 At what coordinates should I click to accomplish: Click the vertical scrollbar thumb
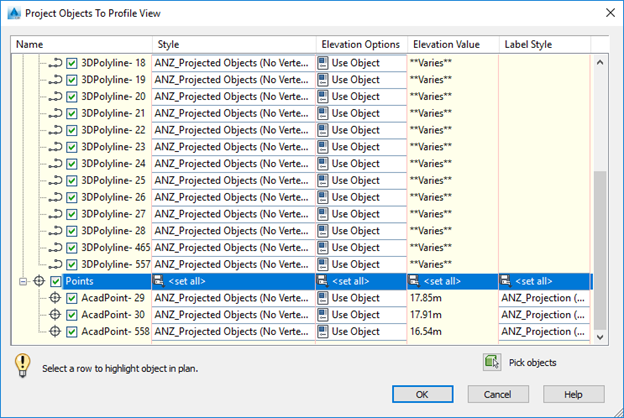(599, 245)
